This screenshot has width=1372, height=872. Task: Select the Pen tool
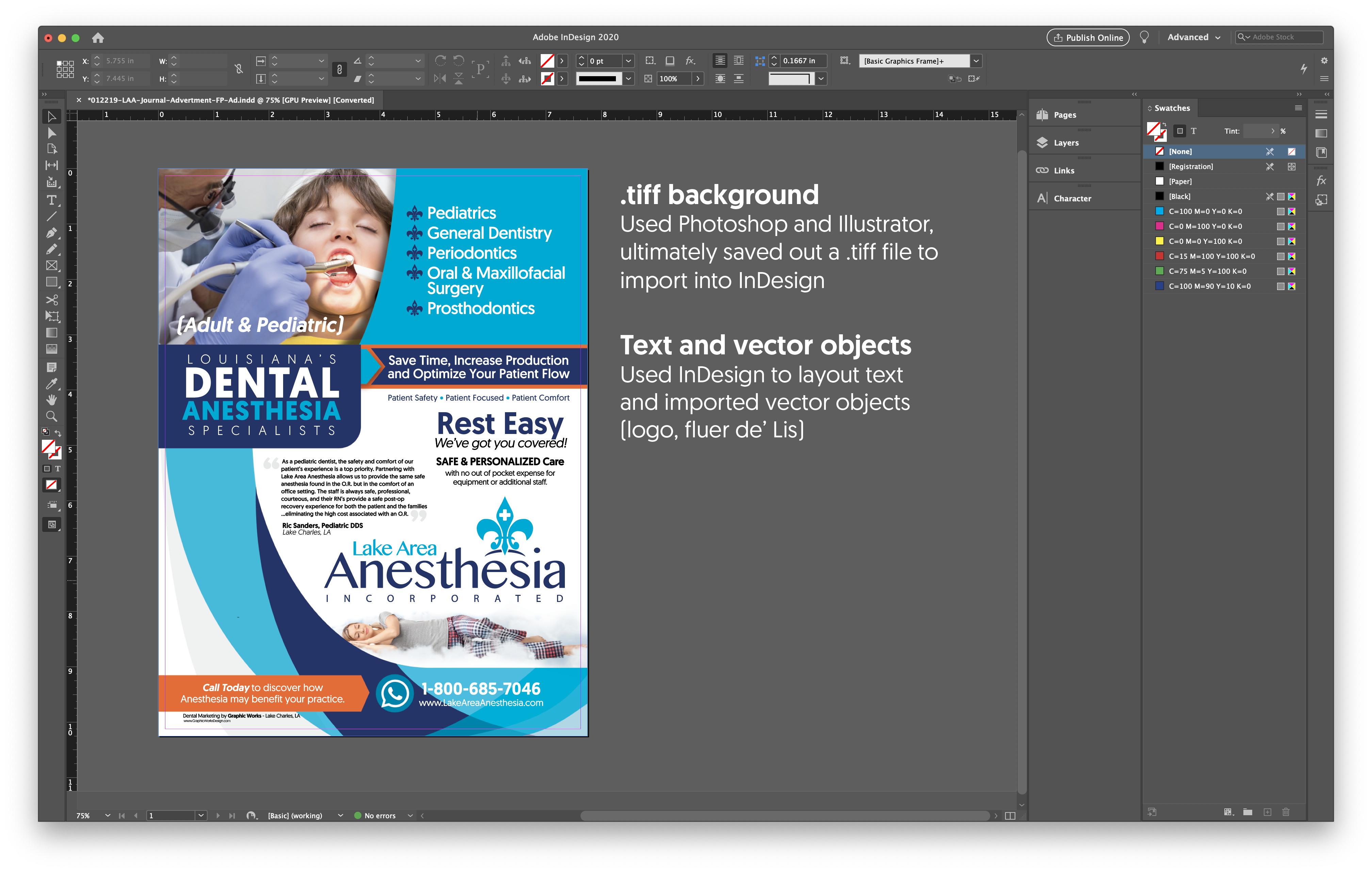click(x=52, y=233)
